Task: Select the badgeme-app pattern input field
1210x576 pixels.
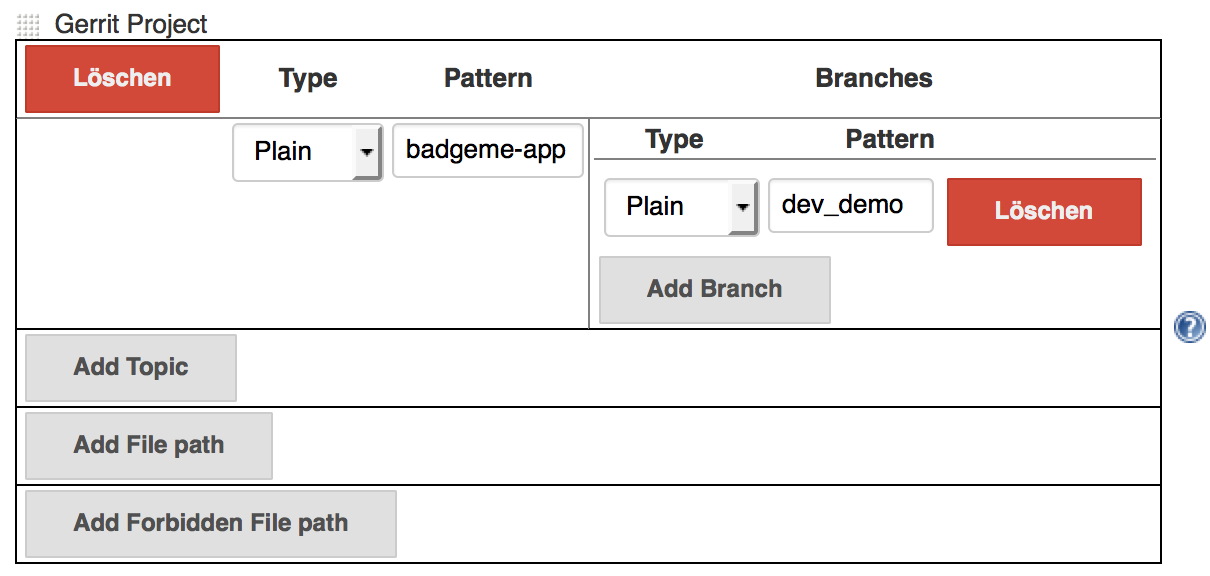Action: pyautogui.click(x=487, y=151)
